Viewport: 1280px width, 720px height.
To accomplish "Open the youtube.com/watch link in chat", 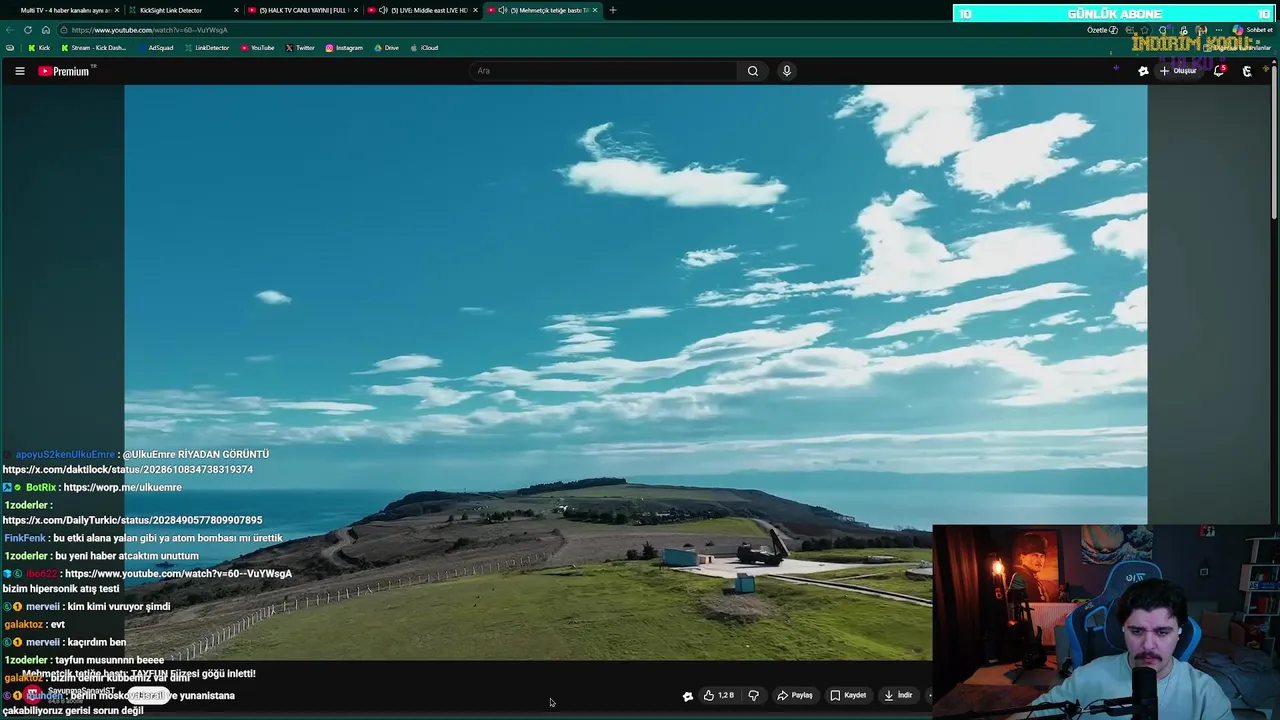I will coord(178,574).
